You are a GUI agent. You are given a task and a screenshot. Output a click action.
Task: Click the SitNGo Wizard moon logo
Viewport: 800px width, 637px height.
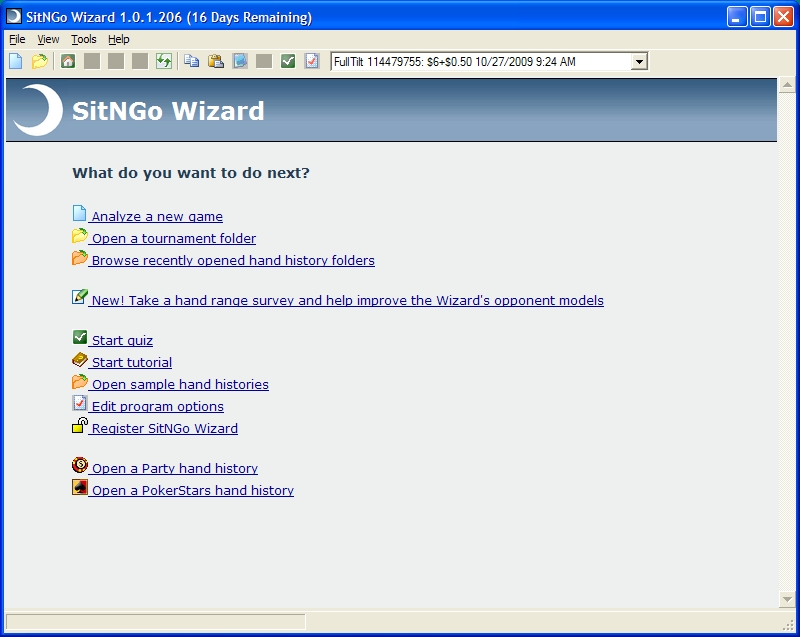(x=38, y=110)
